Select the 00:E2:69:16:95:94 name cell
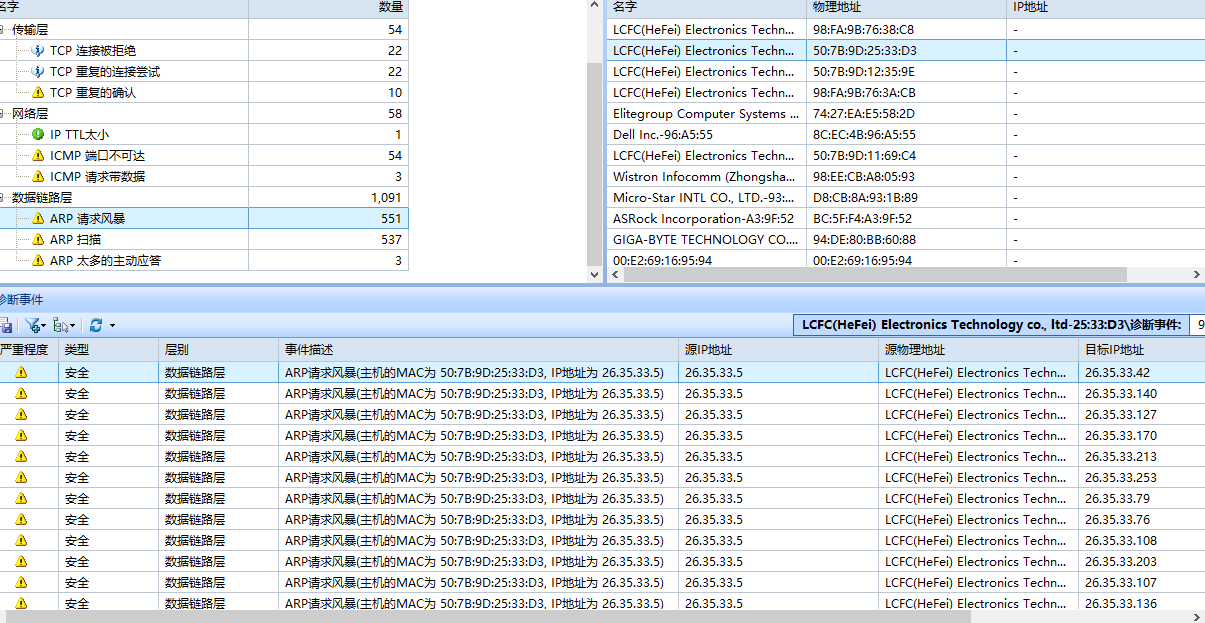Image resolution: width=1205 pixels, height=623 pixels. [x=706, y=260]
